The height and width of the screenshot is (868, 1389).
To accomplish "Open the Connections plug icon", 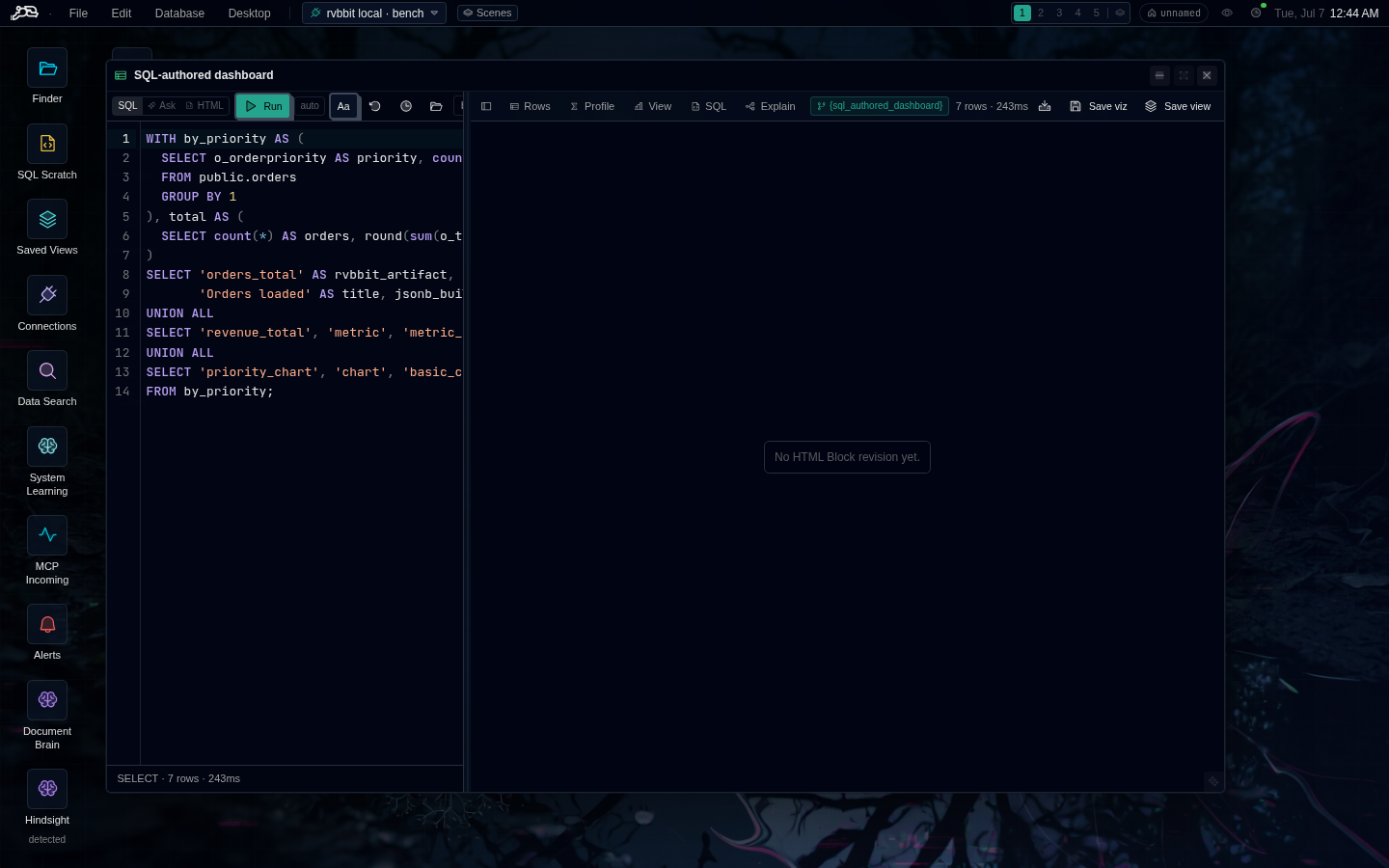I will (47, 295).
